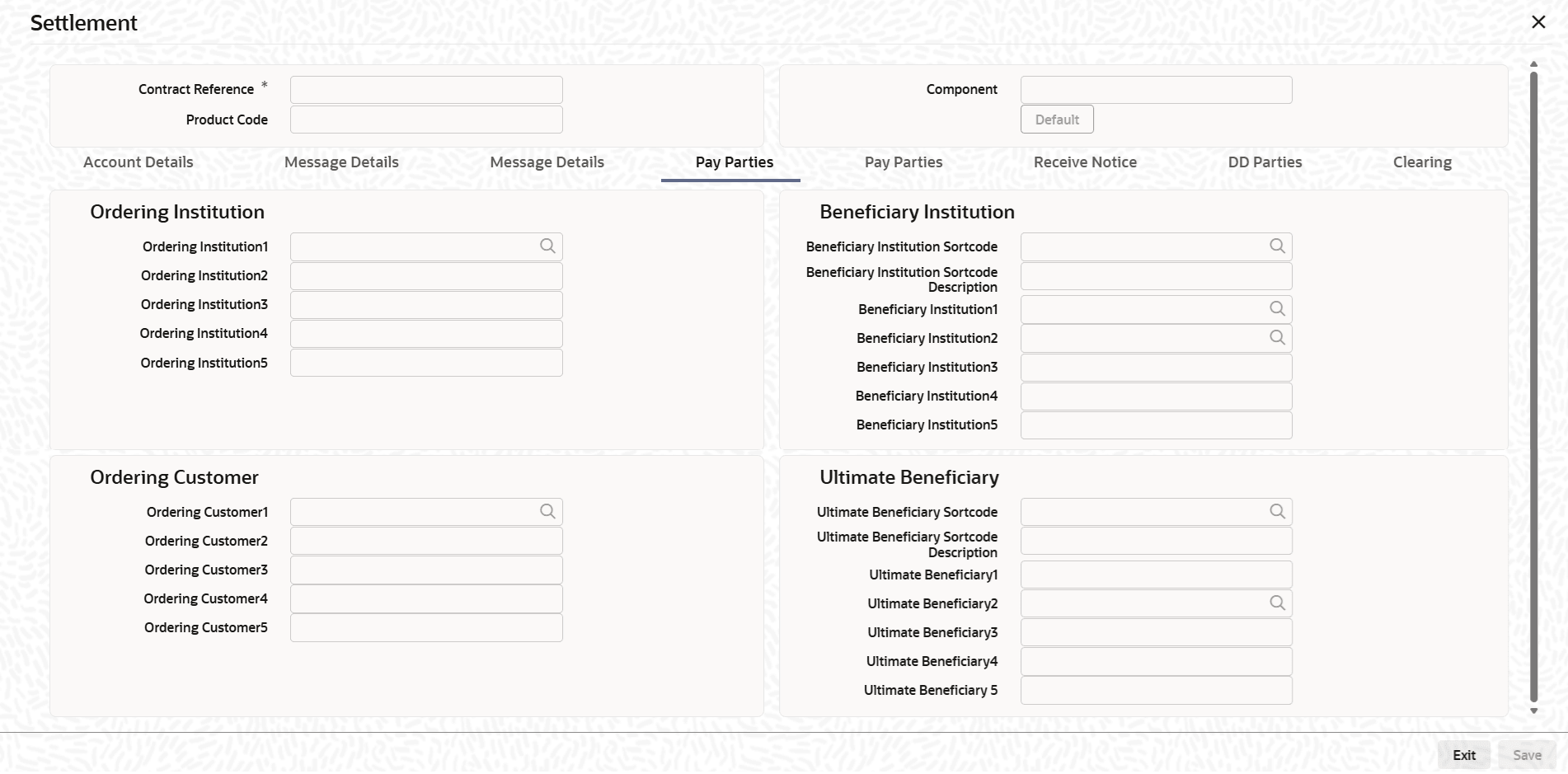Image resolution: width=1568 pixels, height=774 pixels.
Task: Click into the Beneficiary Institution5 field
Action: coord(1156,425)
